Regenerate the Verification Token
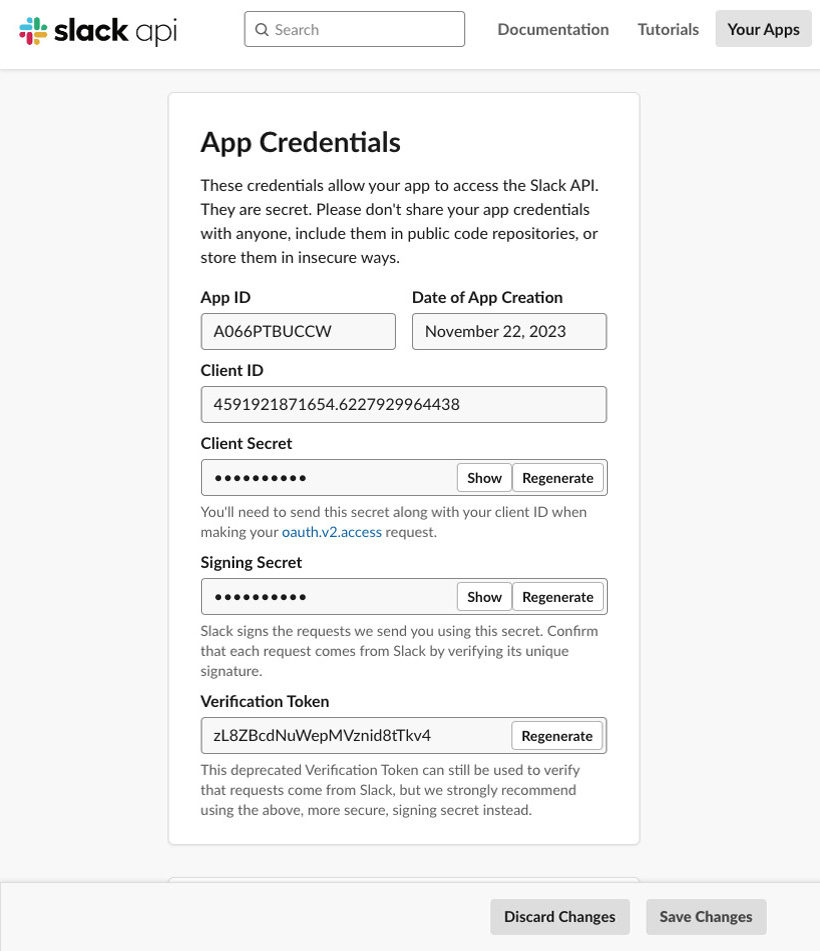 click(x=557, y=736)
